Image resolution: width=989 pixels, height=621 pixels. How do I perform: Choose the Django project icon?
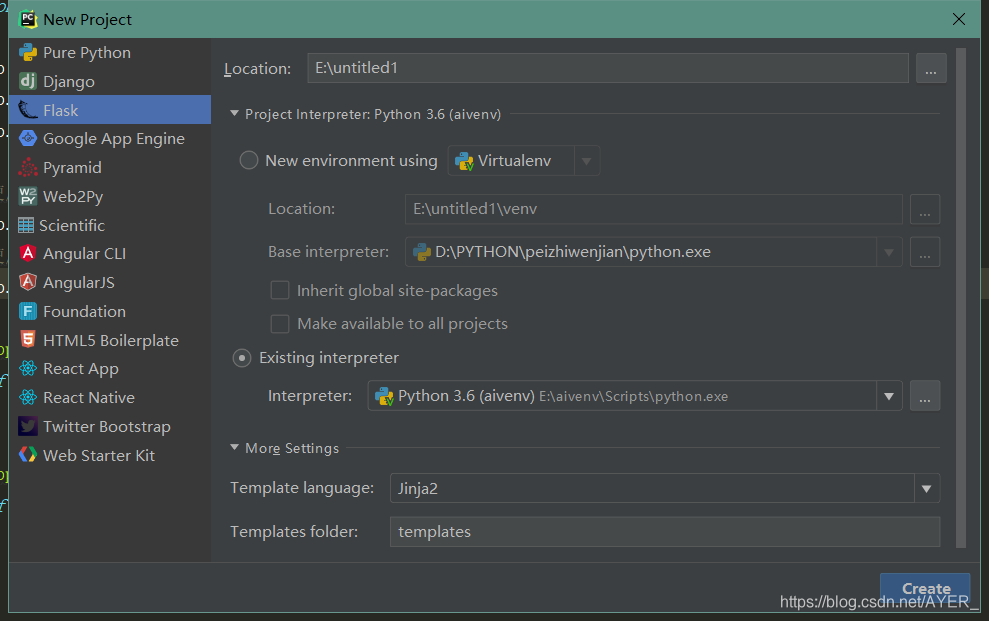coord(28,81)
